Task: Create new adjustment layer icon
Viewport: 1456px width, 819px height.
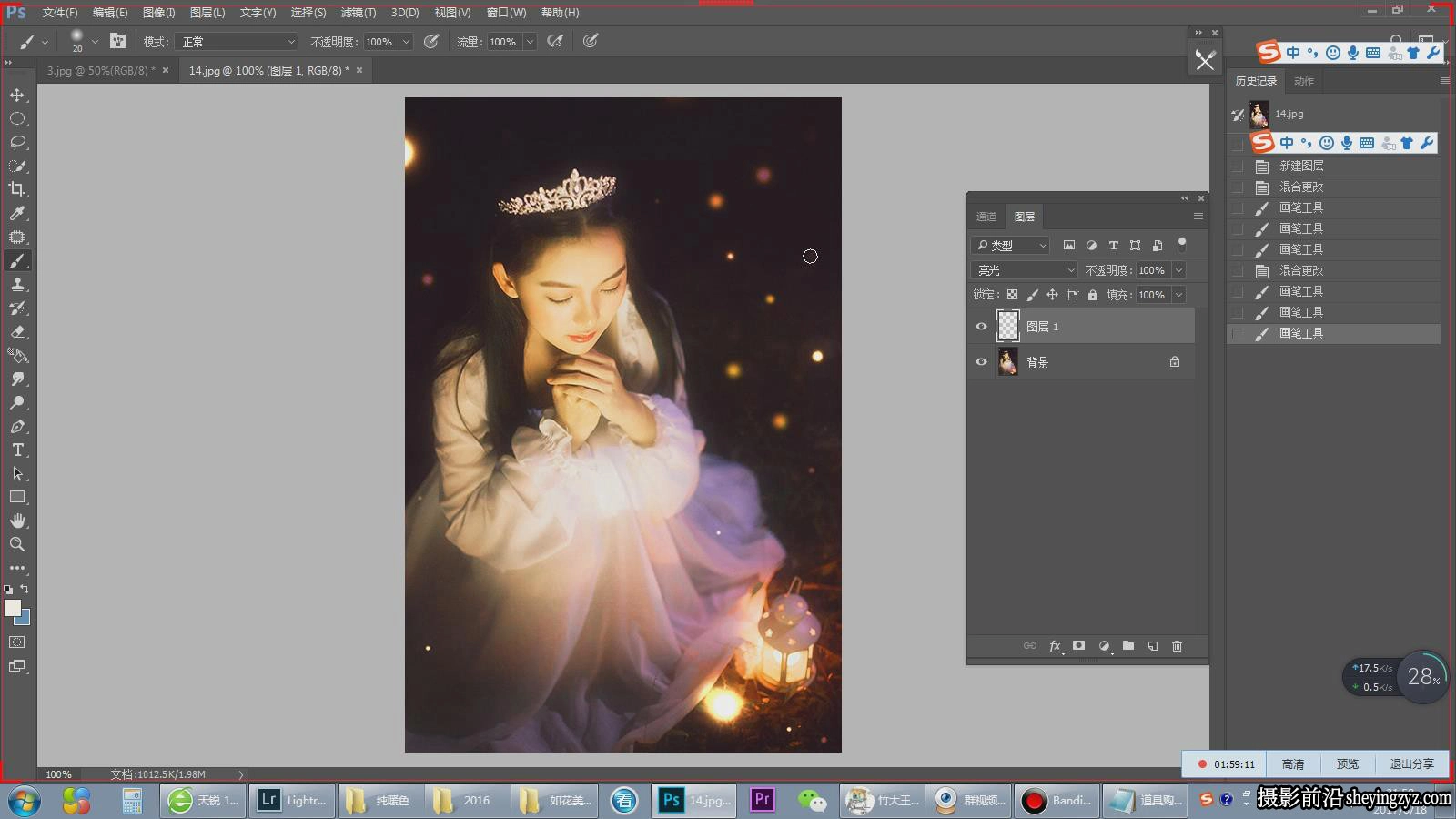Action: click(1104, 645)
